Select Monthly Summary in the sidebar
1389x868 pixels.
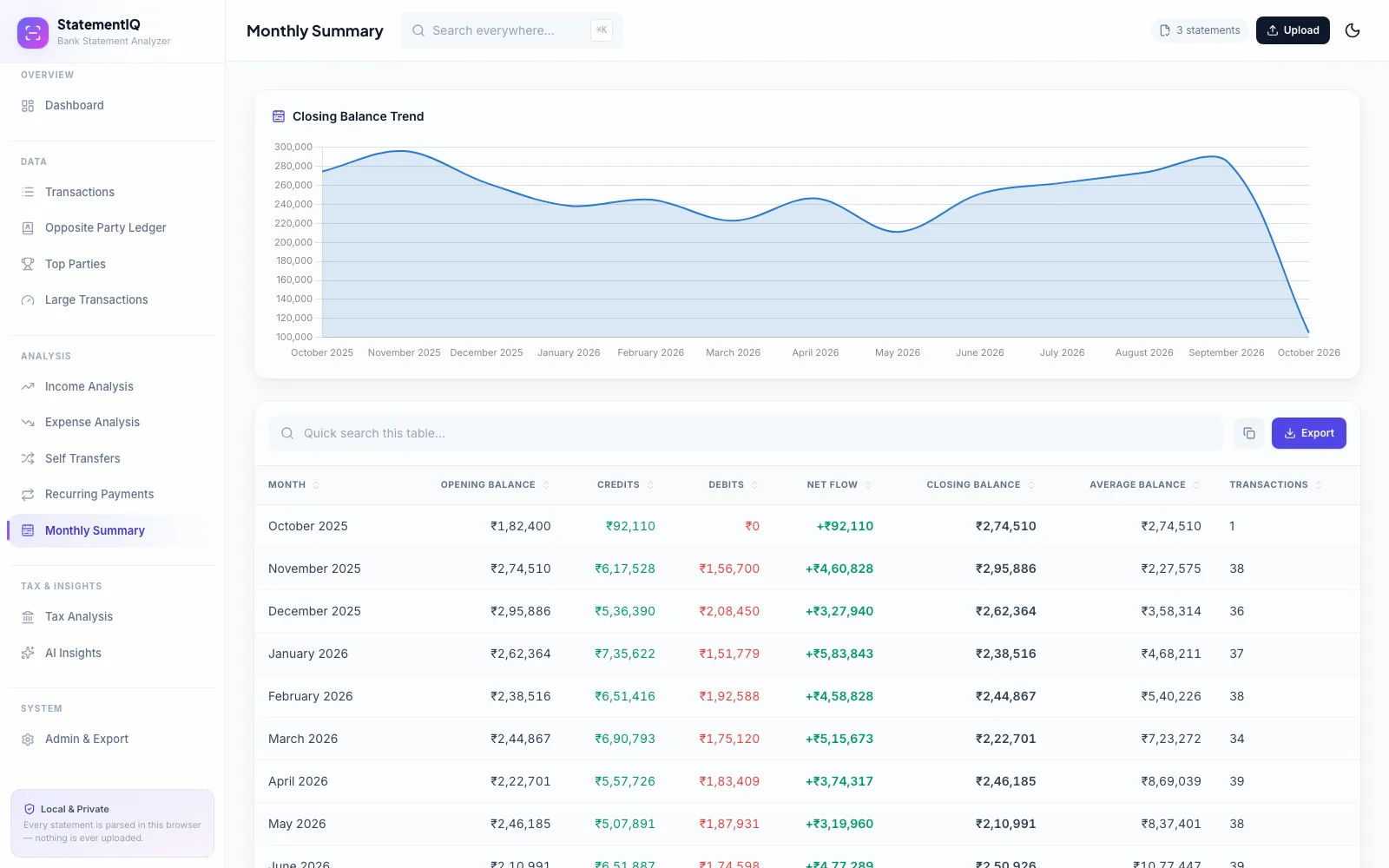coord(112,530)
